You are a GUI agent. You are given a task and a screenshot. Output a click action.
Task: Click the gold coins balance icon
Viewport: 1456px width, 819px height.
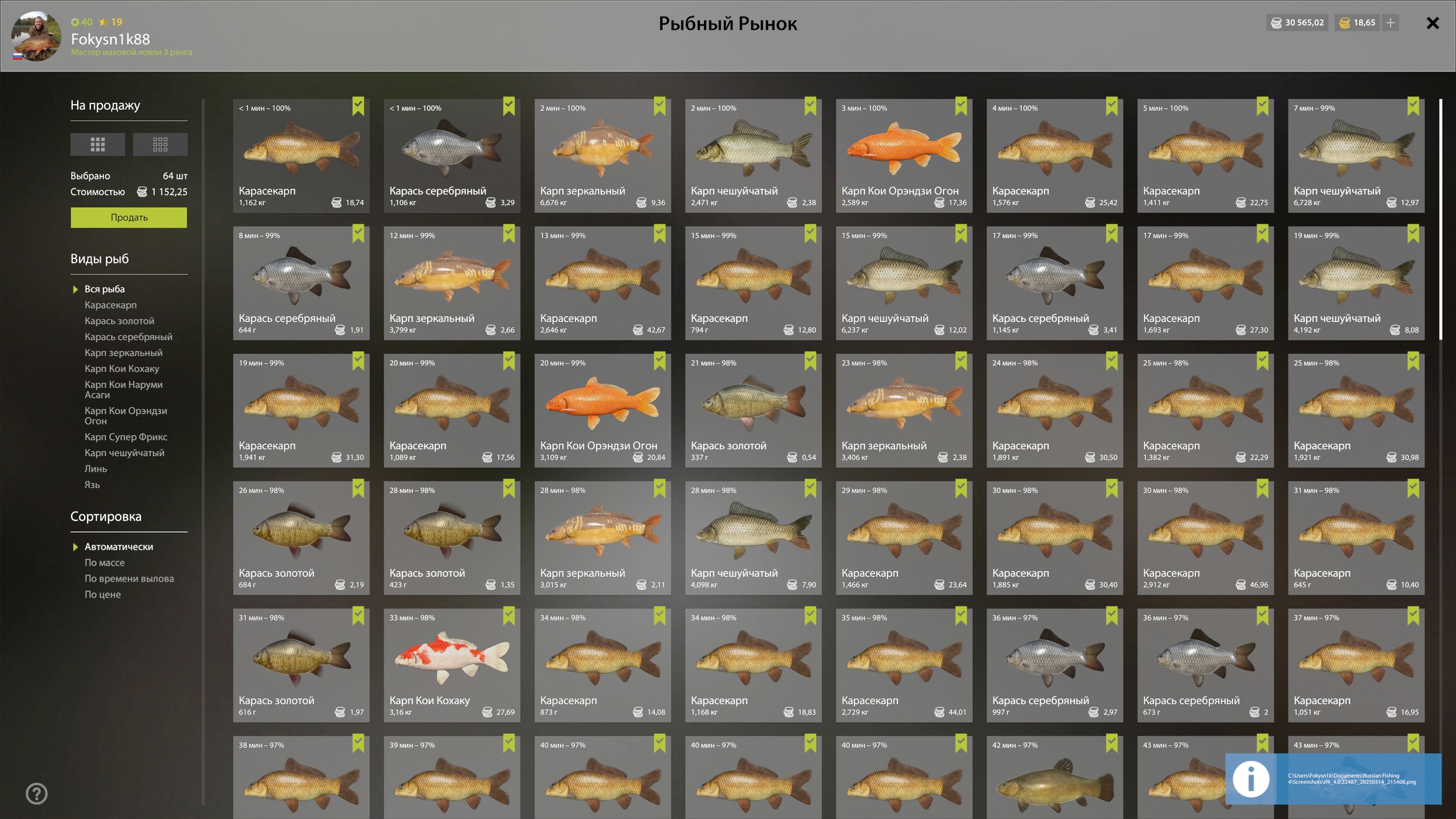pos(1345,23)
